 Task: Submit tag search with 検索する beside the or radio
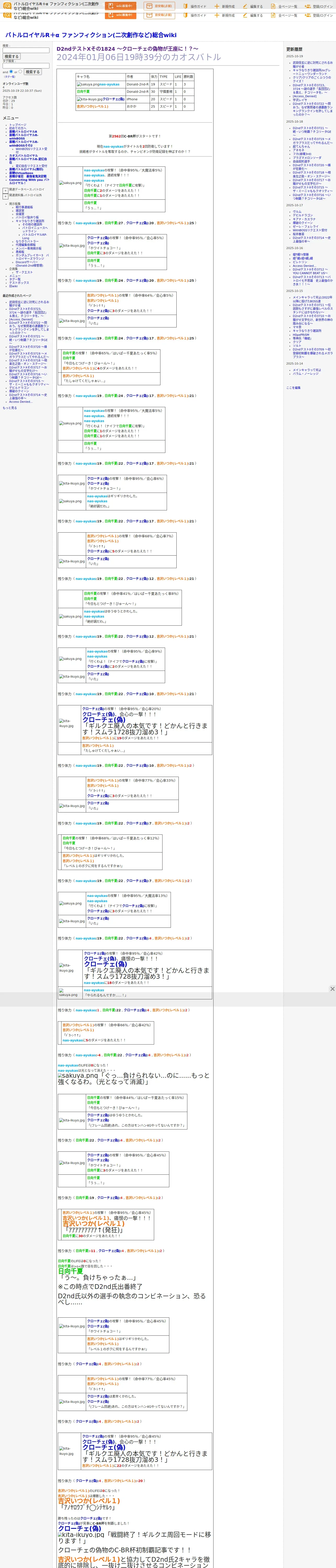32,72
